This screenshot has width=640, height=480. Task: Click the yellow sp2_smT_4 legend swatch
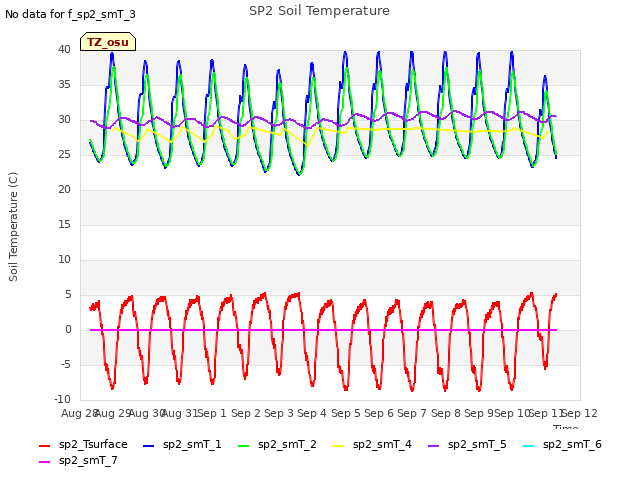[x=339, y=446]
